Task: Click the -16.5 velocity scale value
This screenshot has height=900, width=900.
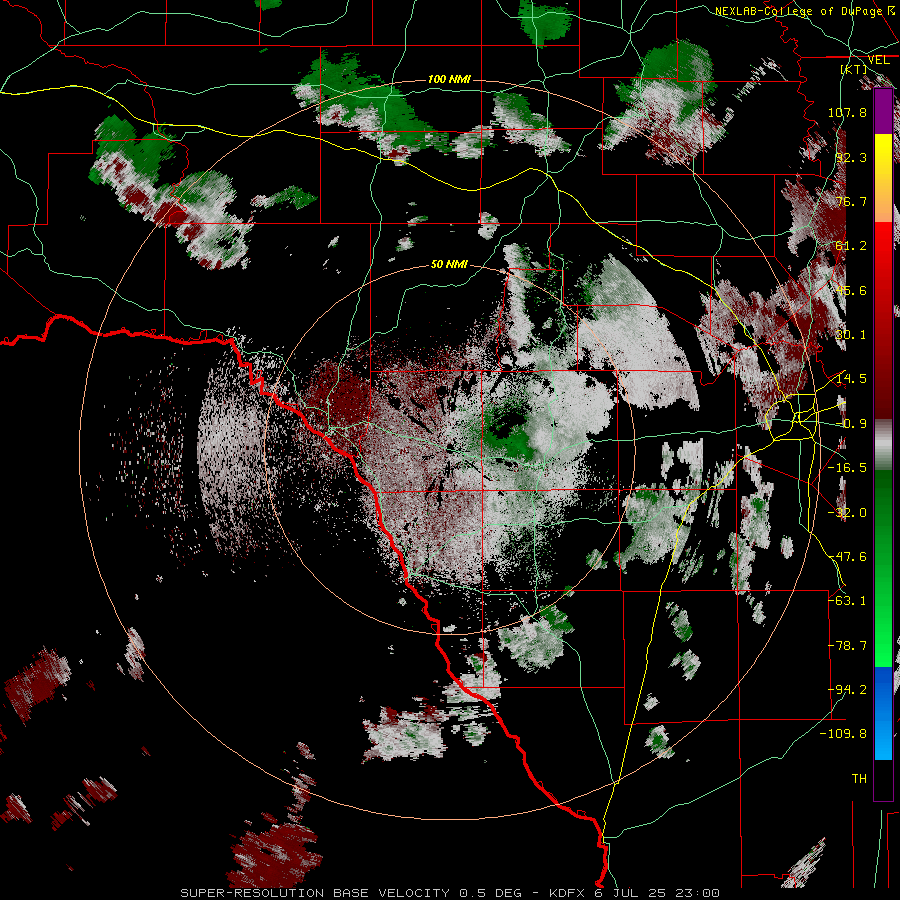Action: click(x=847, y=468)
